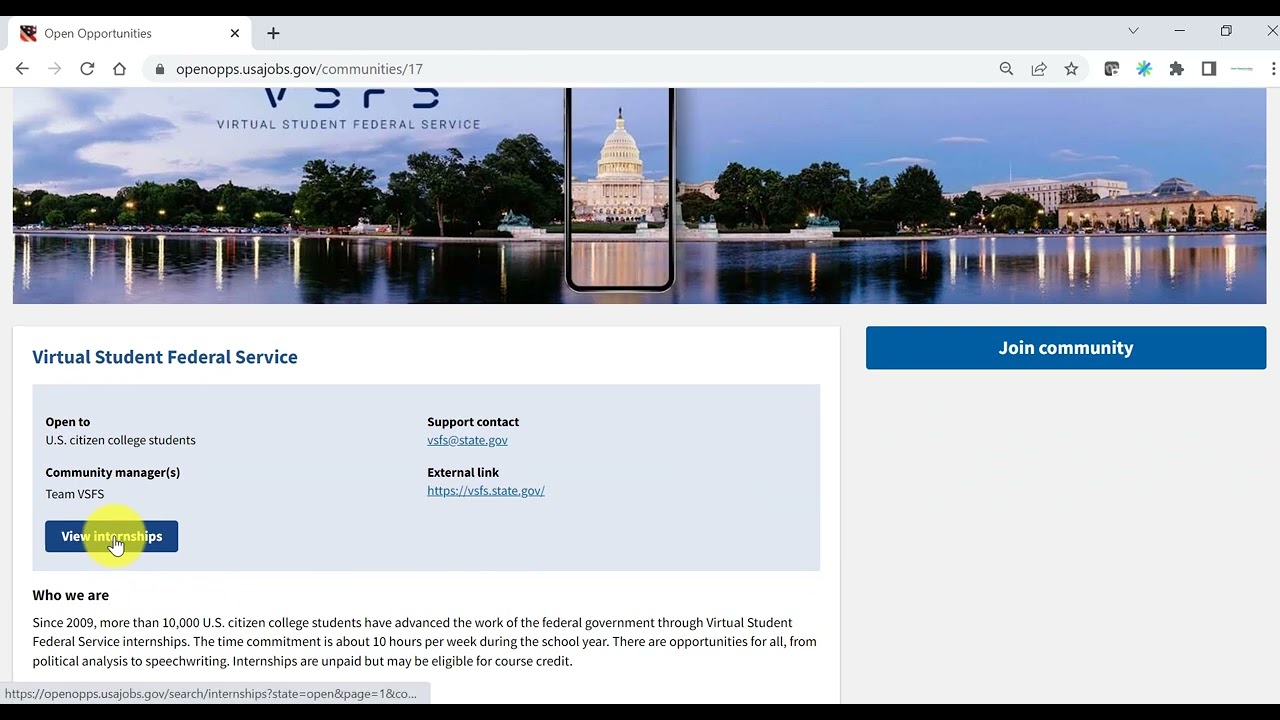Click the View internships button
The image size is (1280, 720).
[111, 536]
